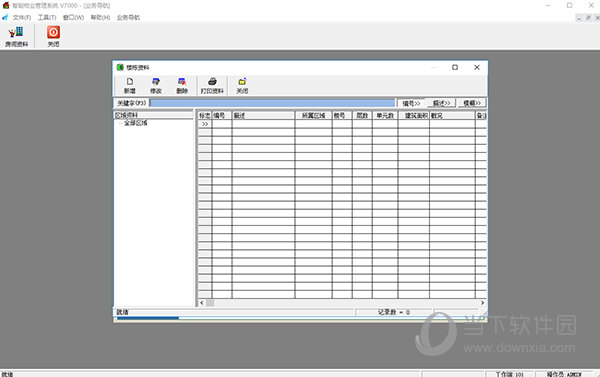The width and height of the screenshot is (600, 377).
Task: Click the 所属区域 column header
Action: coord(314,115)
